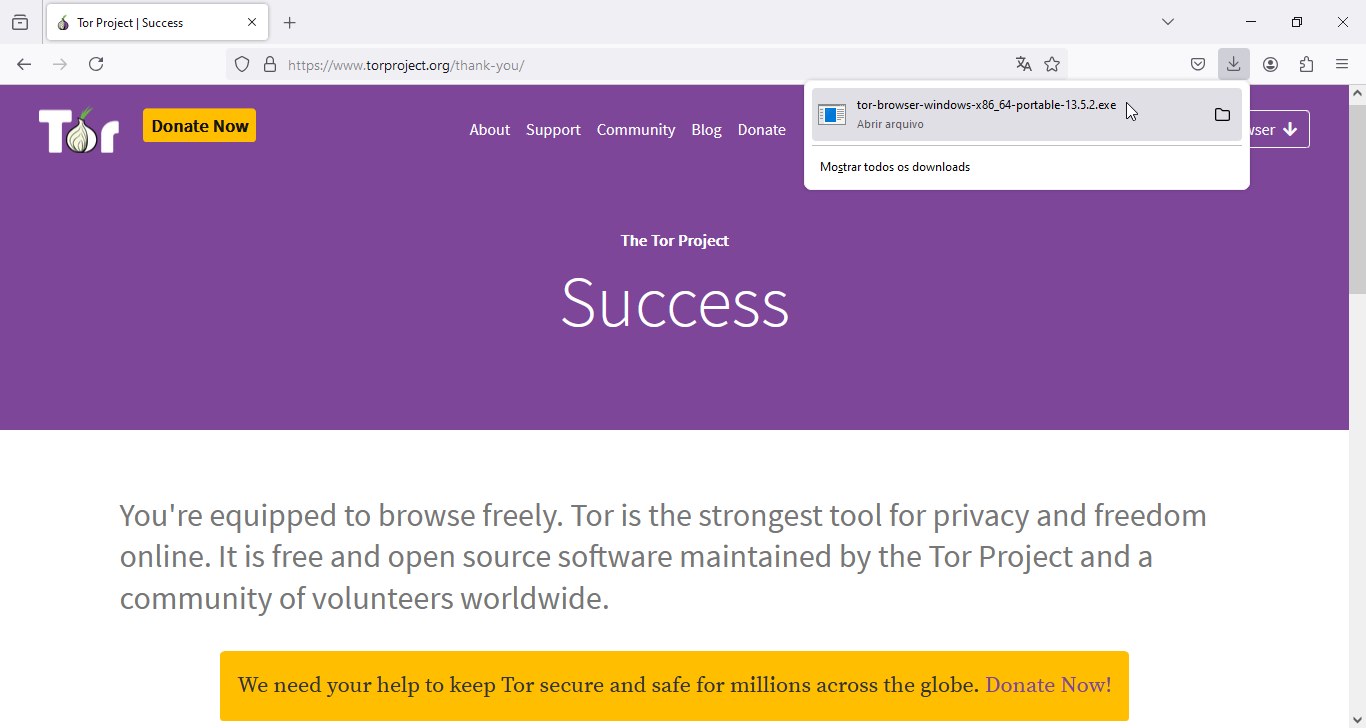The image size is (1366, 728).
Task: Follow the Donate Now! banner link
Action: tap(1048, 685)
